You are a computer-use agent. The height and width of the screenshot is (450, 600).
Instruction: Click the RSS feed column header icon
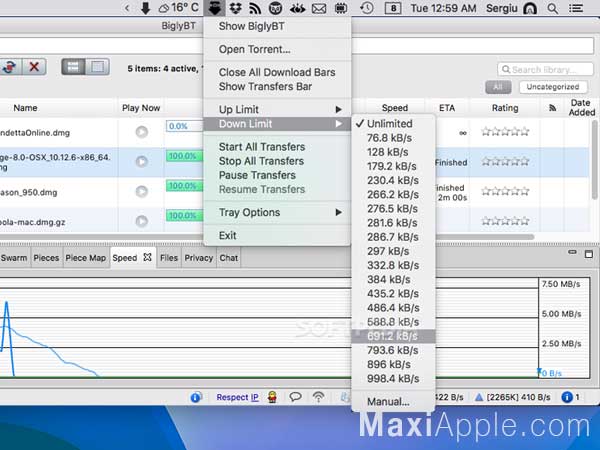552,108
